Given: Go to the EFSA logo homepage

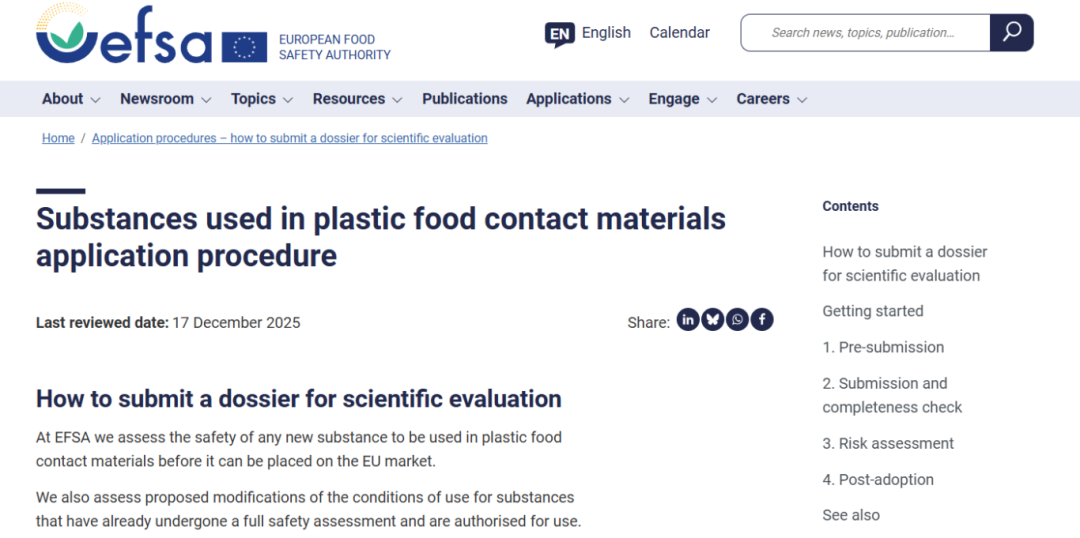Looking at the screenshot, I should click(x=124, y=36).
